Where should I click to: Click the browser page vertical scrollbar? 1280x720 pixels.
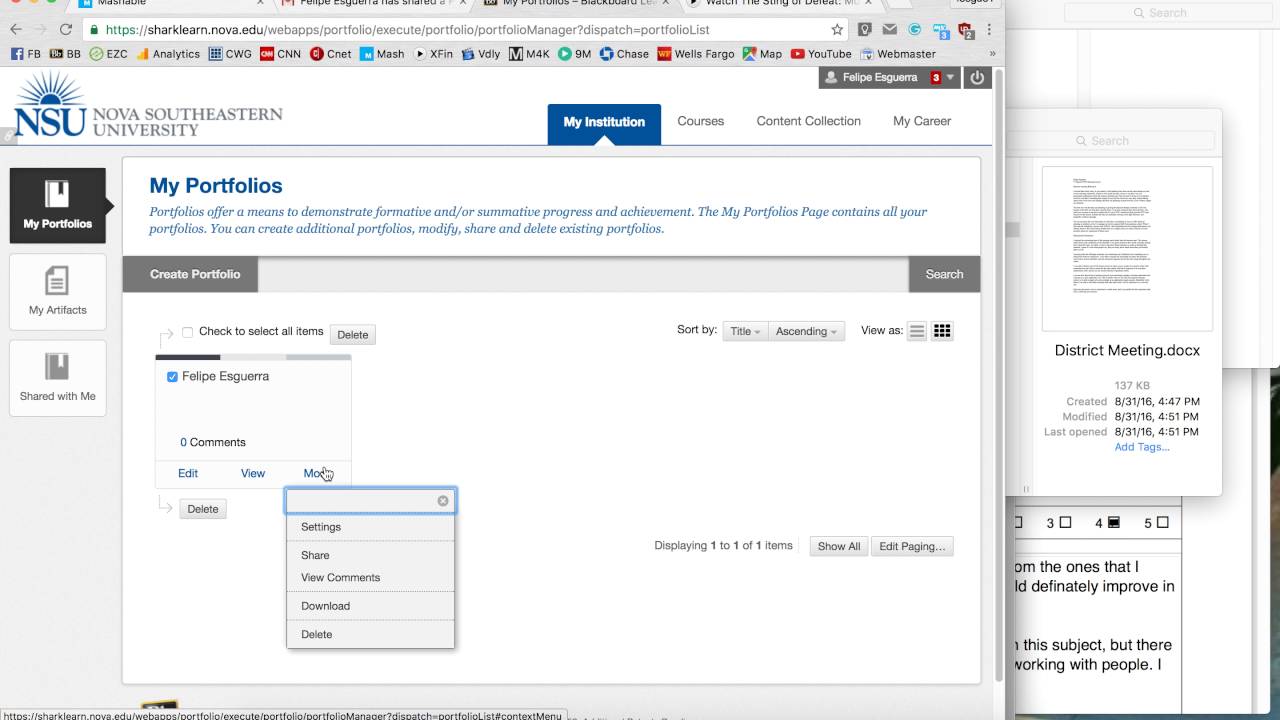coord(997,375)
